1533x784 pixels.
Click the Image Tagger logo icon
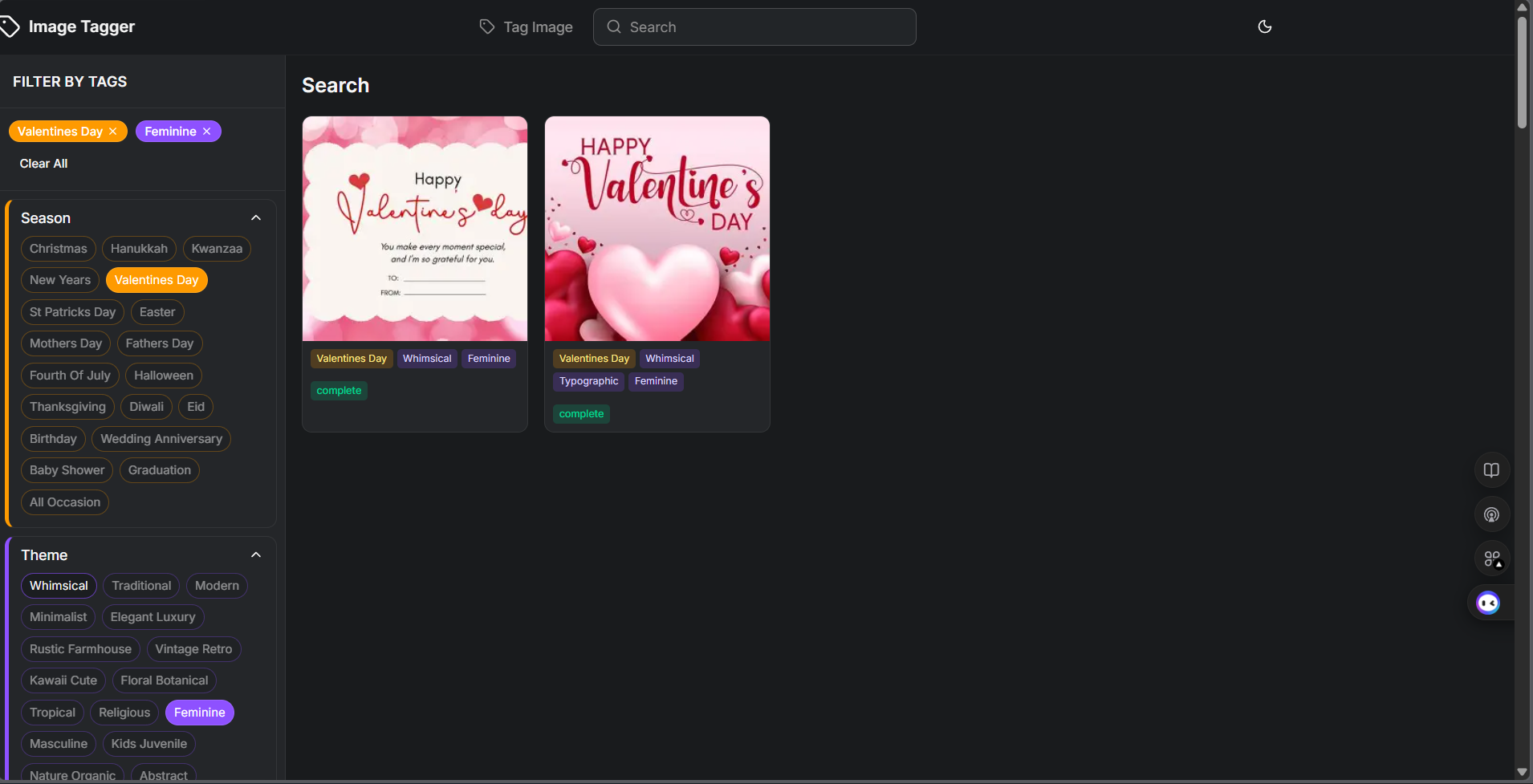pos(11,26)
